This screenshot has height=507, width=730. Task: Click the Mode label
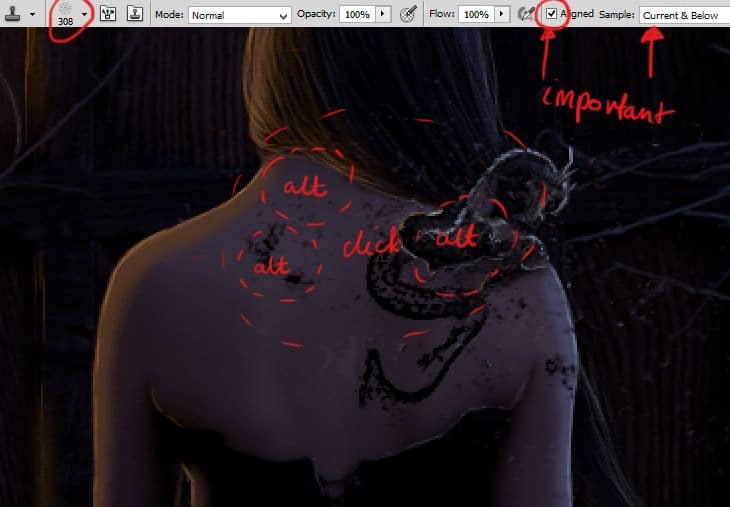pyautogui.click(x=167, y=16)
